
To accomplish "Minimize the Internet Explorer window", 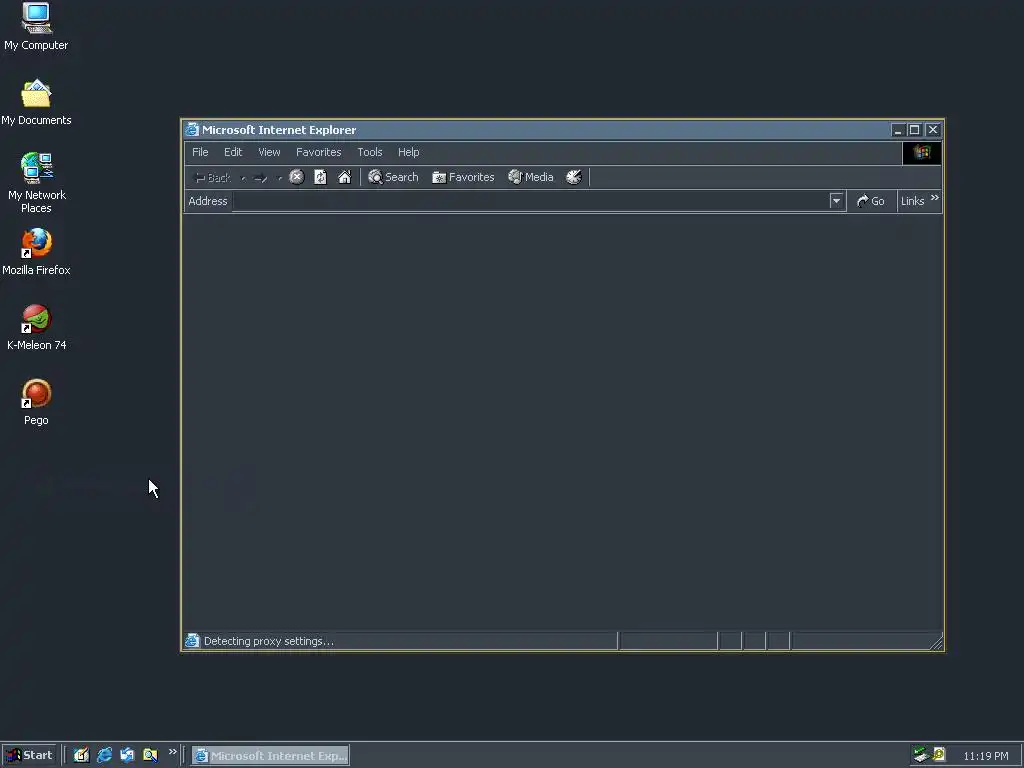I will [x=899, y=130].
